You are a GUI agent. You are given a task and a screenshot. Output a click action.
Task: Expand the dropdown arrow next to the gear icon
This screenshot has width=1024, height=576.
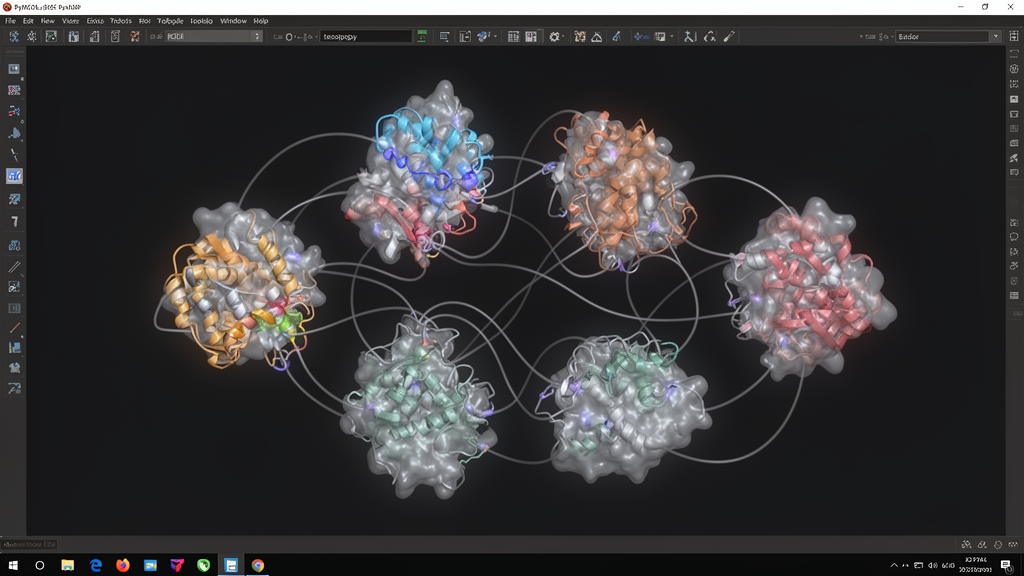point(563,37)
